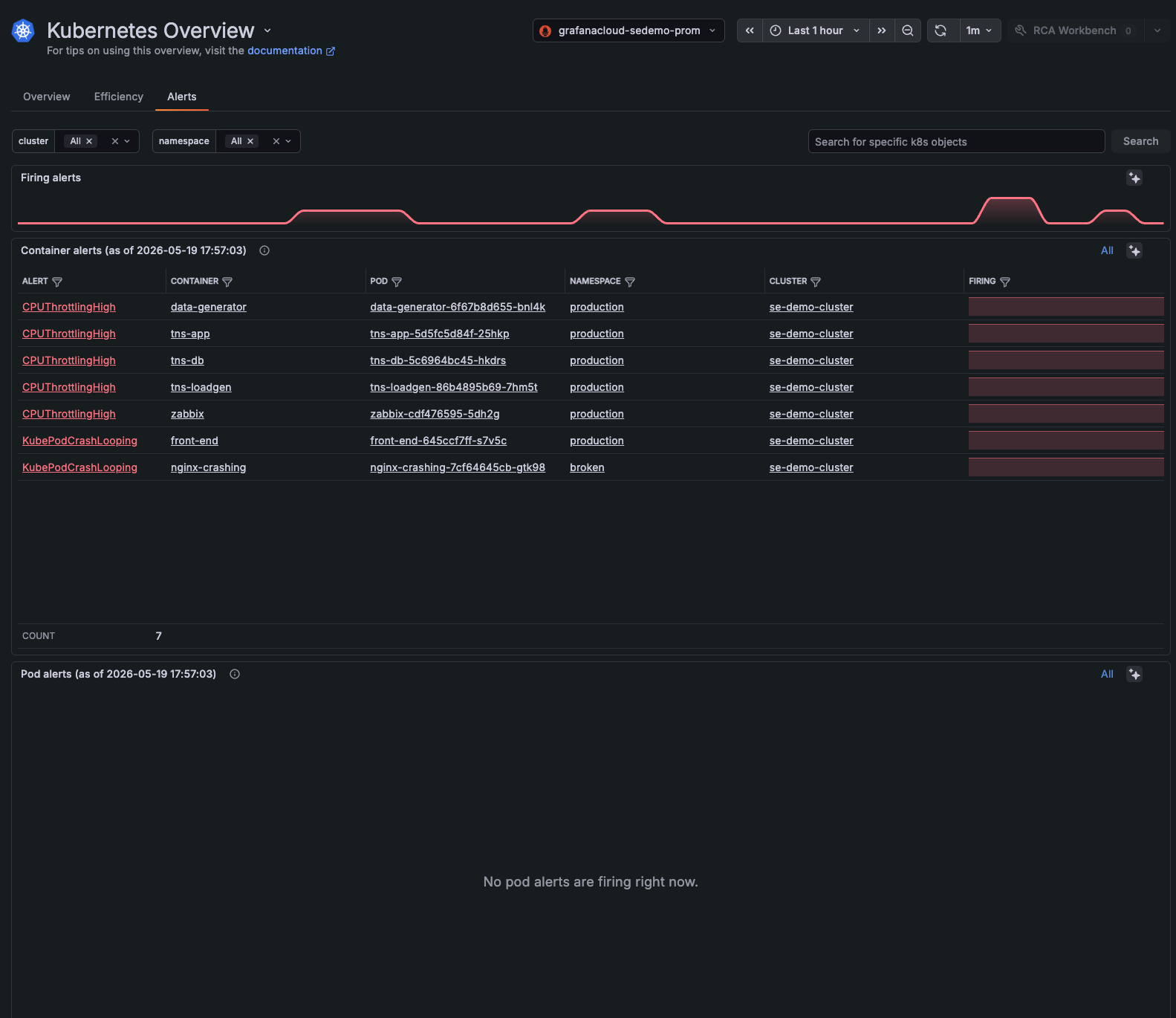Click All in the Container alerts panel
The image size is (1176, 1018).
[x=1107, y=250]
